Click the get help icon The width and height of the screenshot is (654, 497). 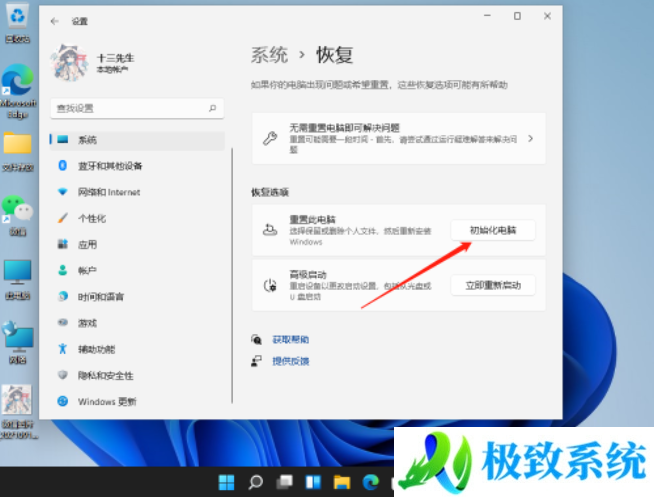point(257,339)
